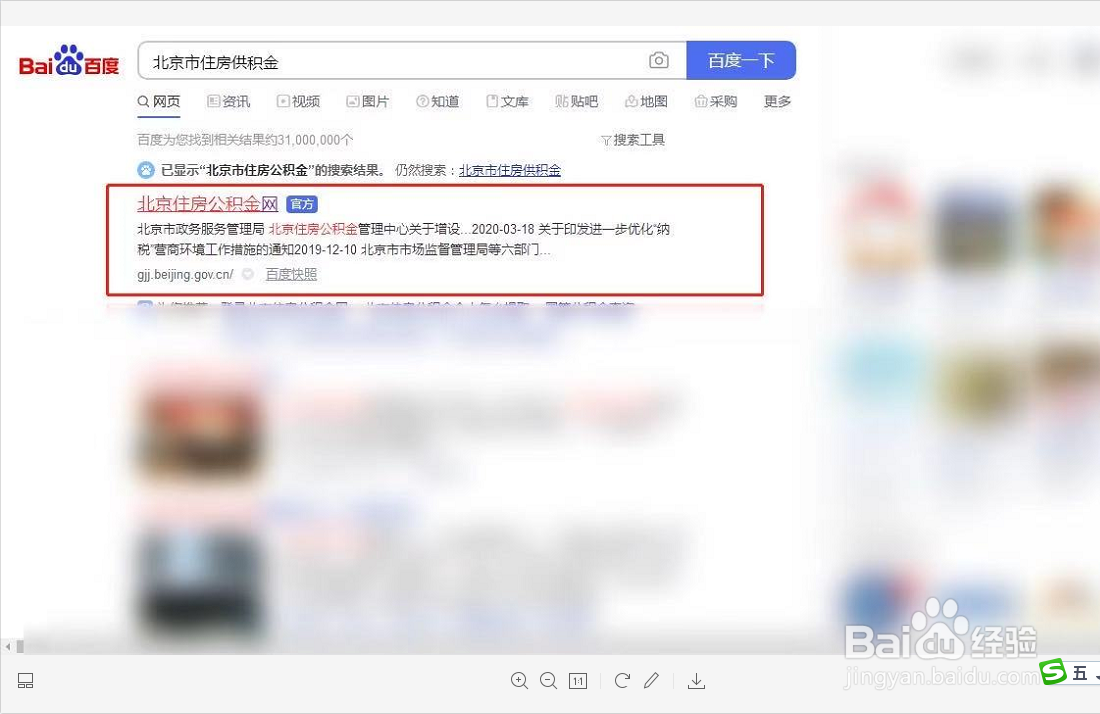The height and width of the screenshot is (714, 1100).
Task: Switch to the 知道 tab
Action: 438,102
